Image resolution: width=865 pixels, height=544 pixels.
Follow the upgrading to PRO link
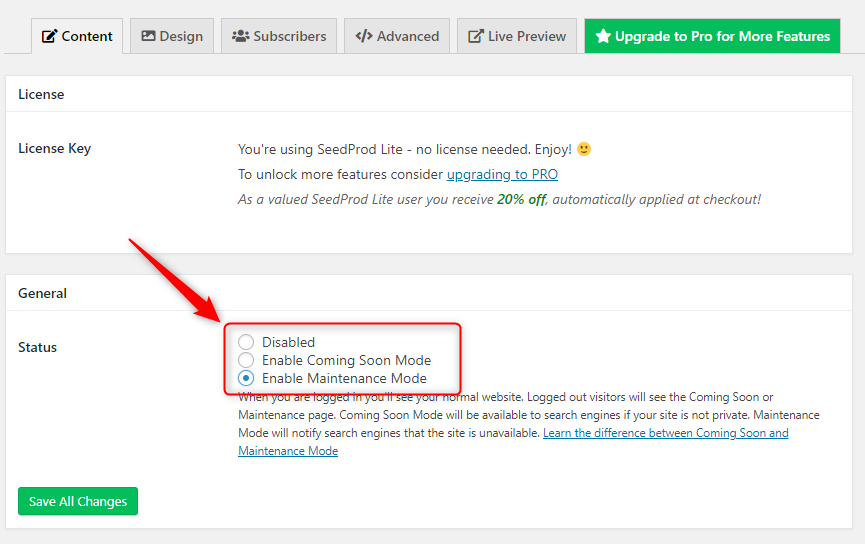click(502, 174)
